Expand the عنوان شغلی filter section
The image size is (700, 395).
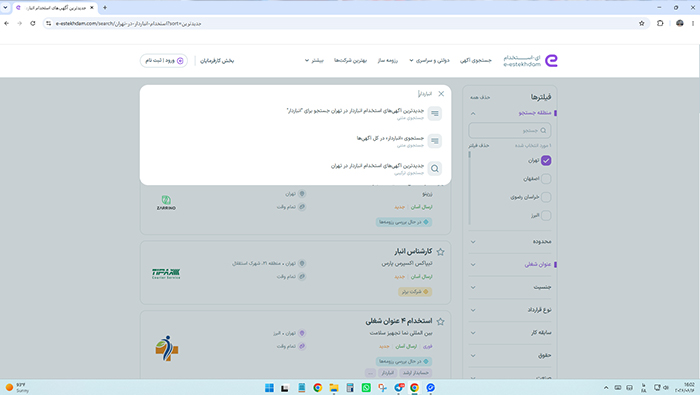click(x=473, y=265)
